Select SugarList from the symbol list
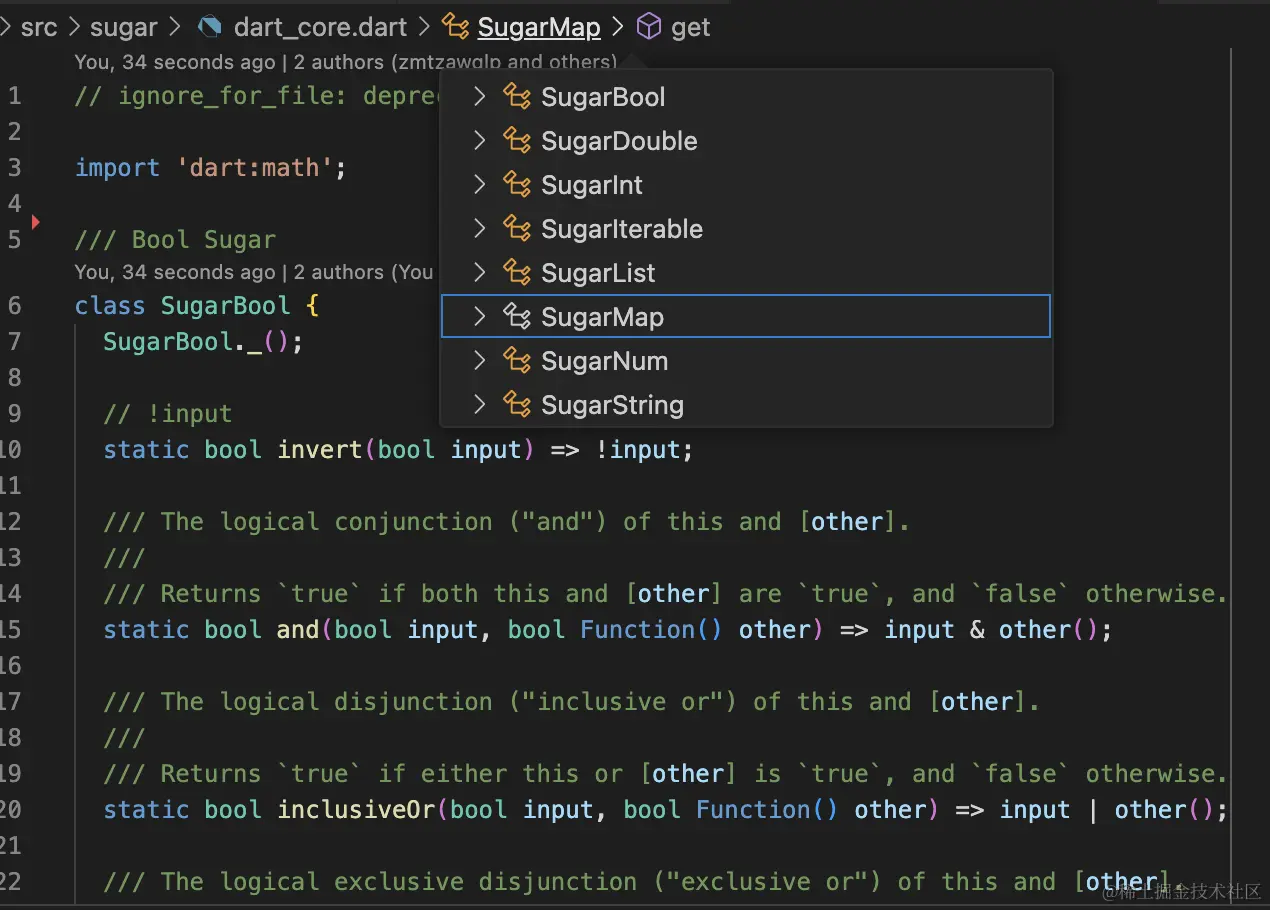The width and height of the screenshot is (1270, 910). tap(598, 273)
